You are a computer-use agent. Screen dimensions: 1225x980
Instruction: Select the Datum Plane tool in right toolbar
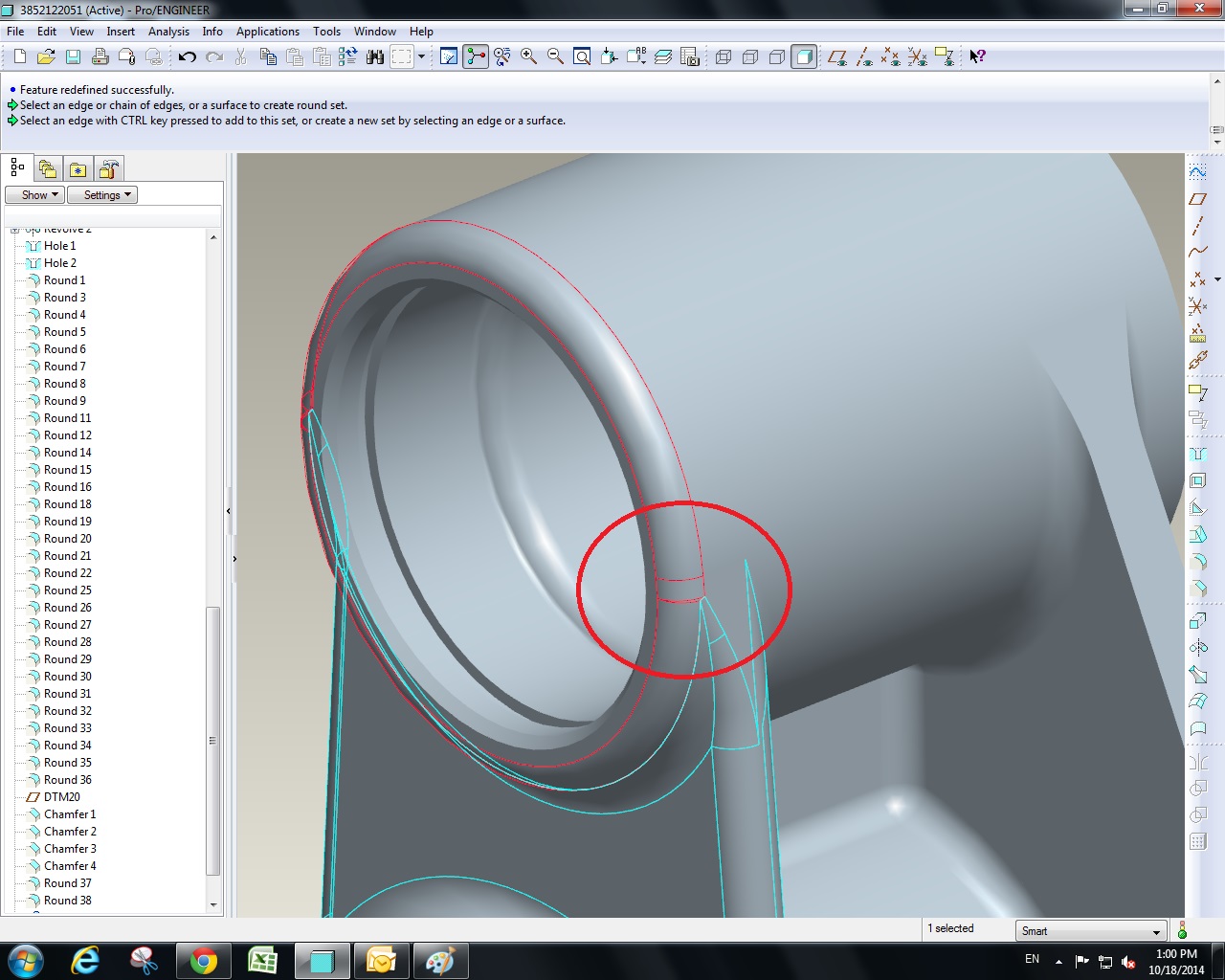1197,199
